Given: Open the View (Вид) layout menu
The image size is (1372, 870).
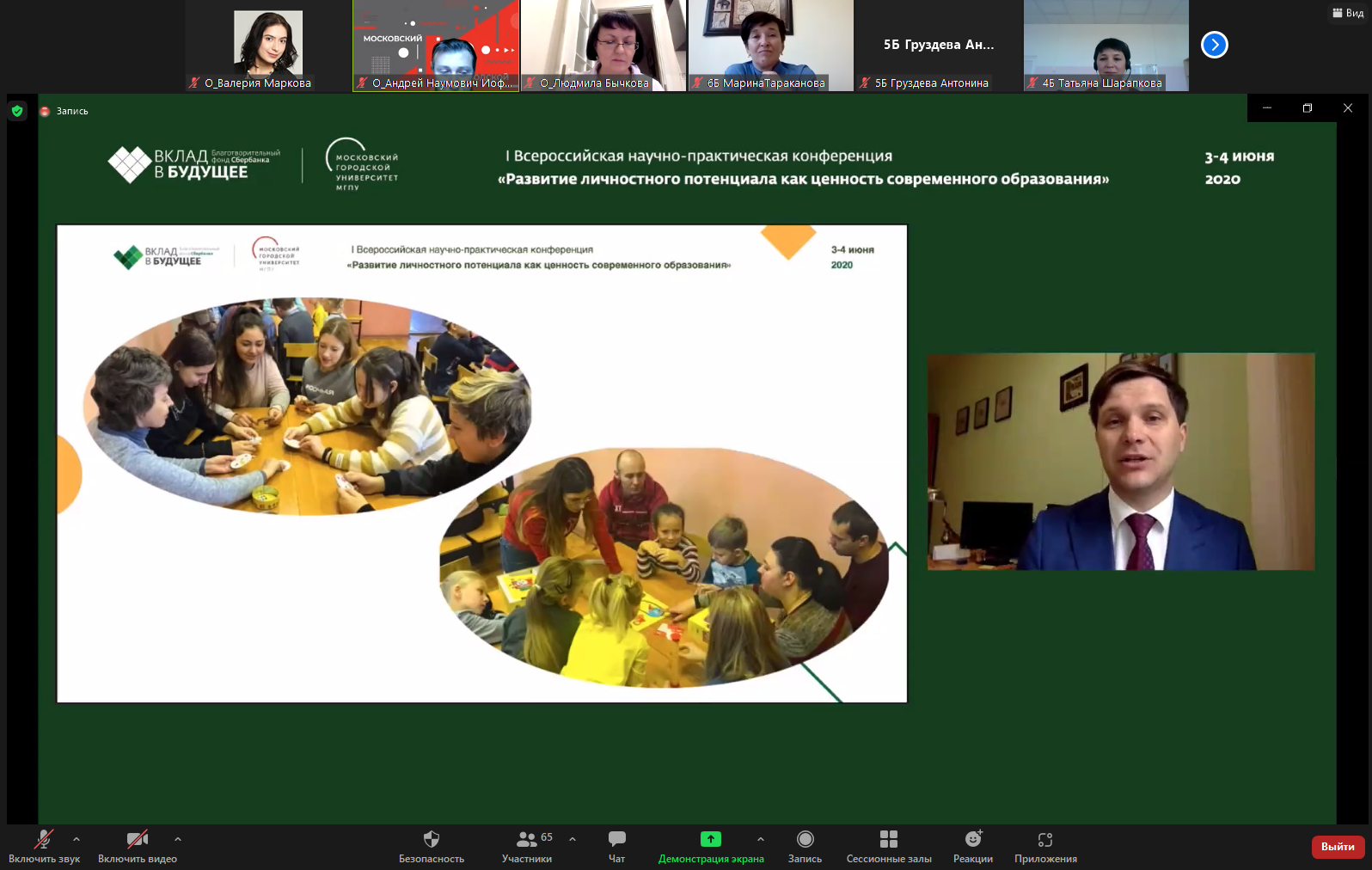Looking at the screenshot, I should (1348, 13).
